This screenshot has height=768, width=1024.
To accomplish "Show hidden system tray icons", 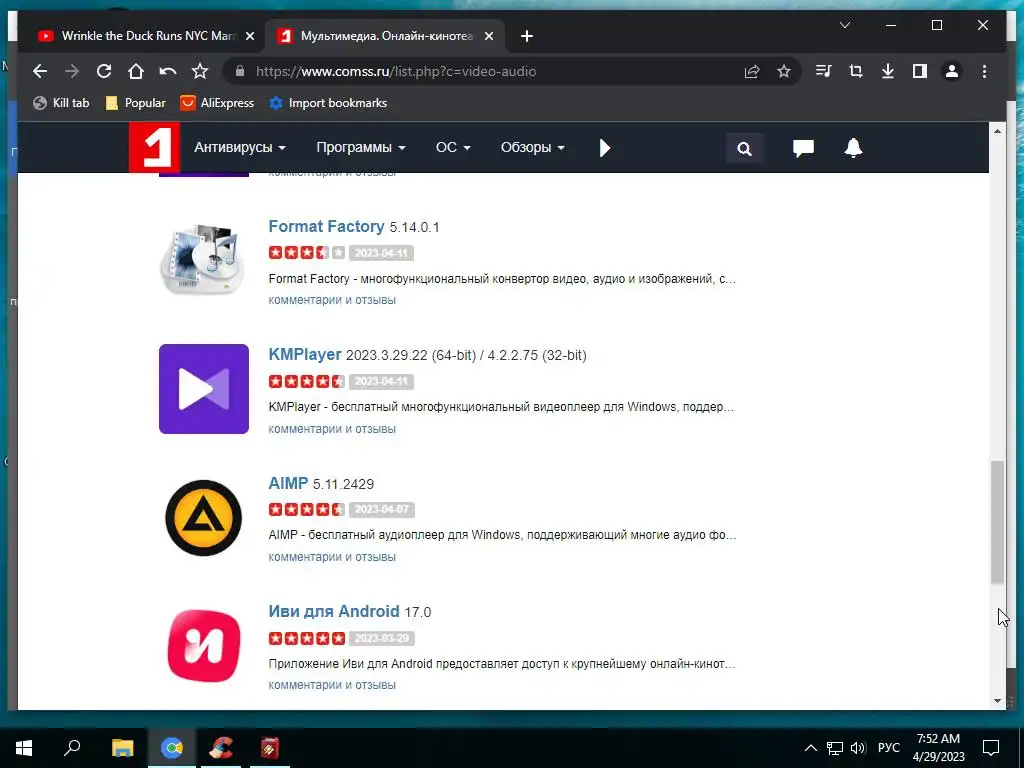I will click(x=810, y=748).
